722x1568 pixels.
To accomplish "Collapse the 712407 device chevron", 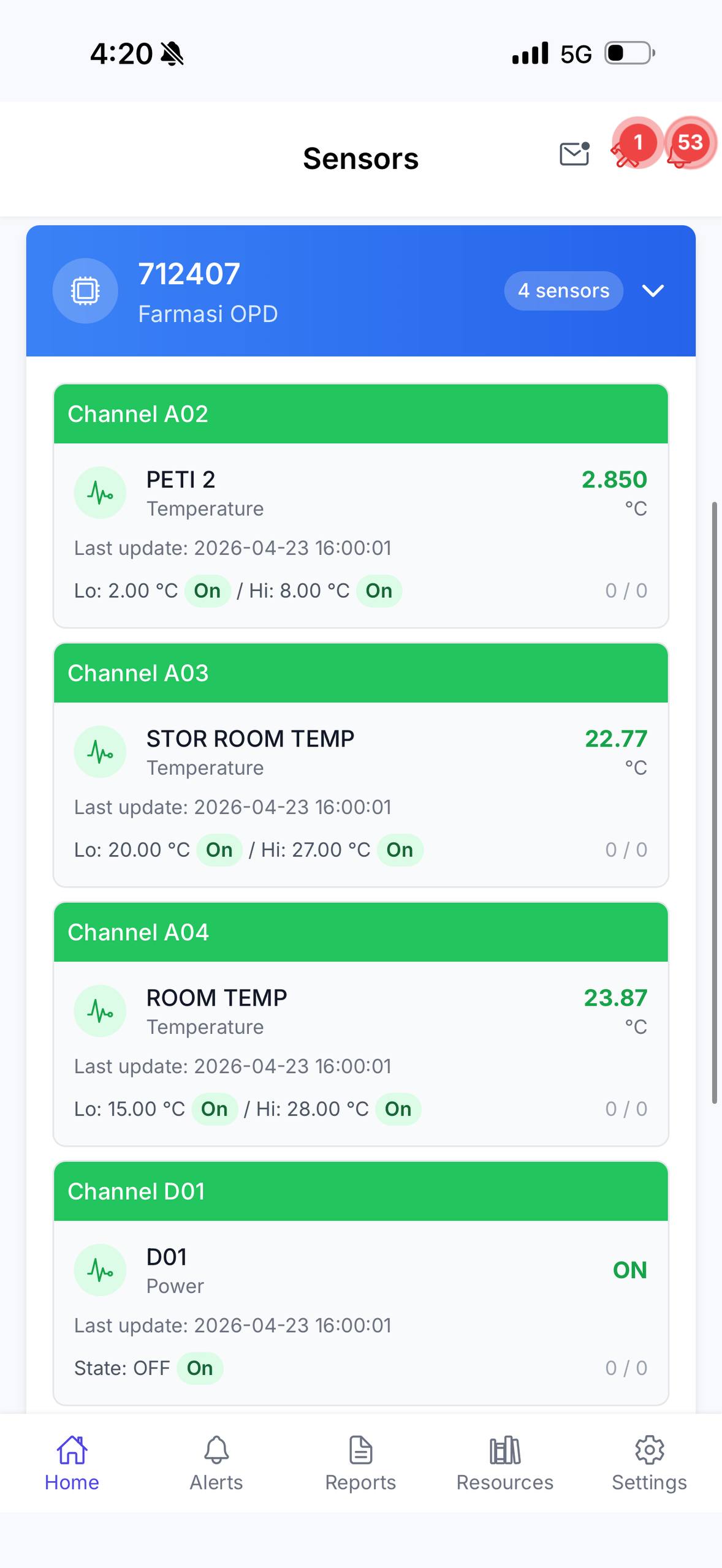I will coord(653,290).
